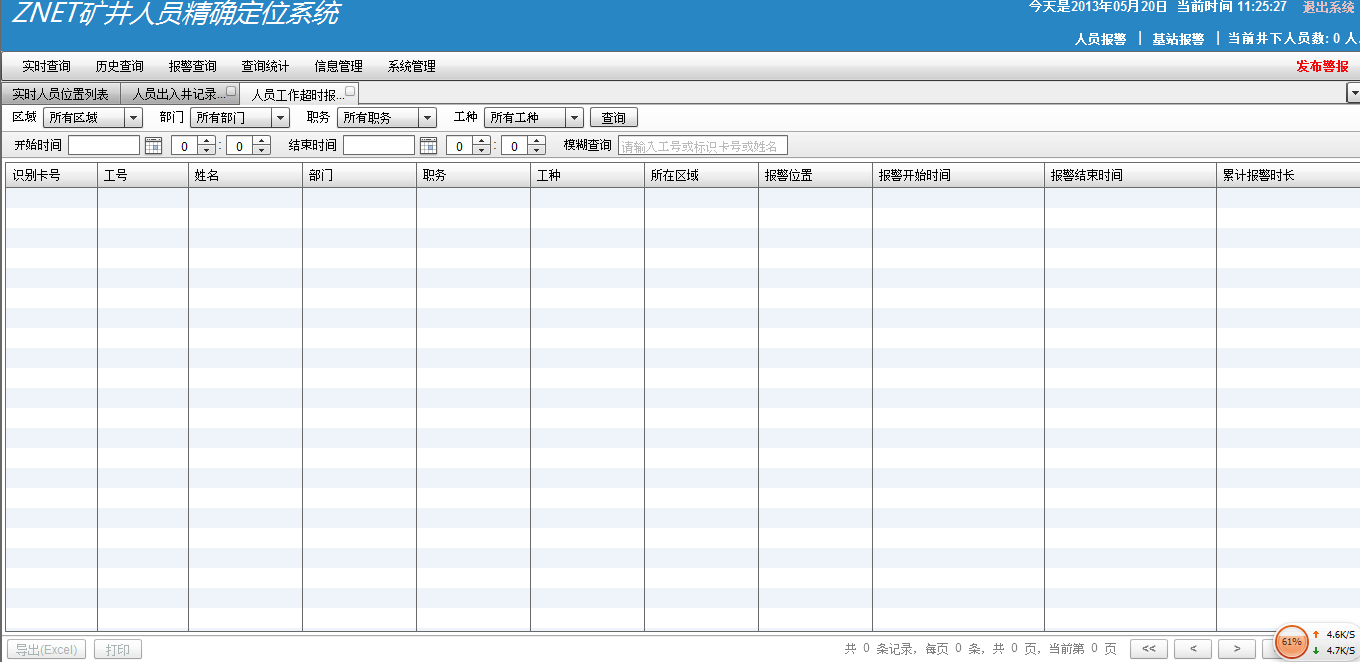The image size is (1360, 662).
Task: Open the end time calendar picker
Action: point(428,146)
